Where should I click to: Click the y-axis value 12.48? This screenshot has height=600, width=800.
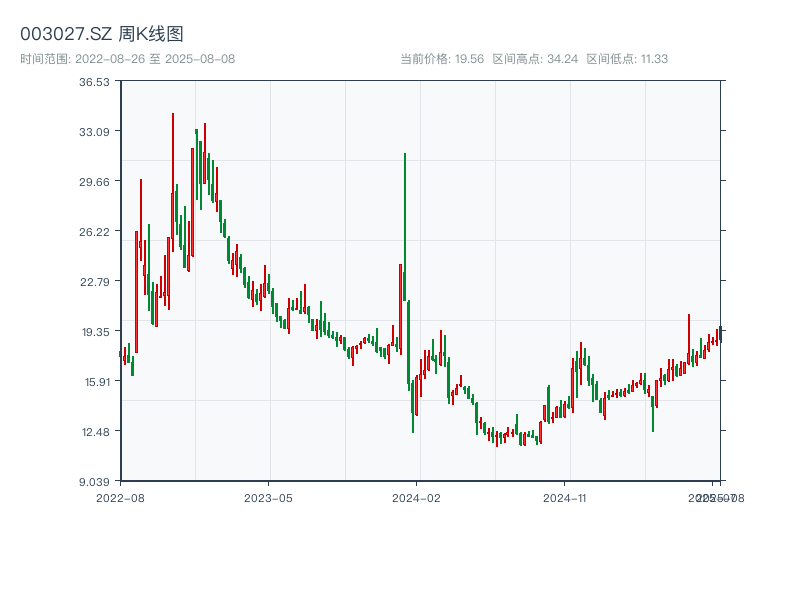[95, 432]
